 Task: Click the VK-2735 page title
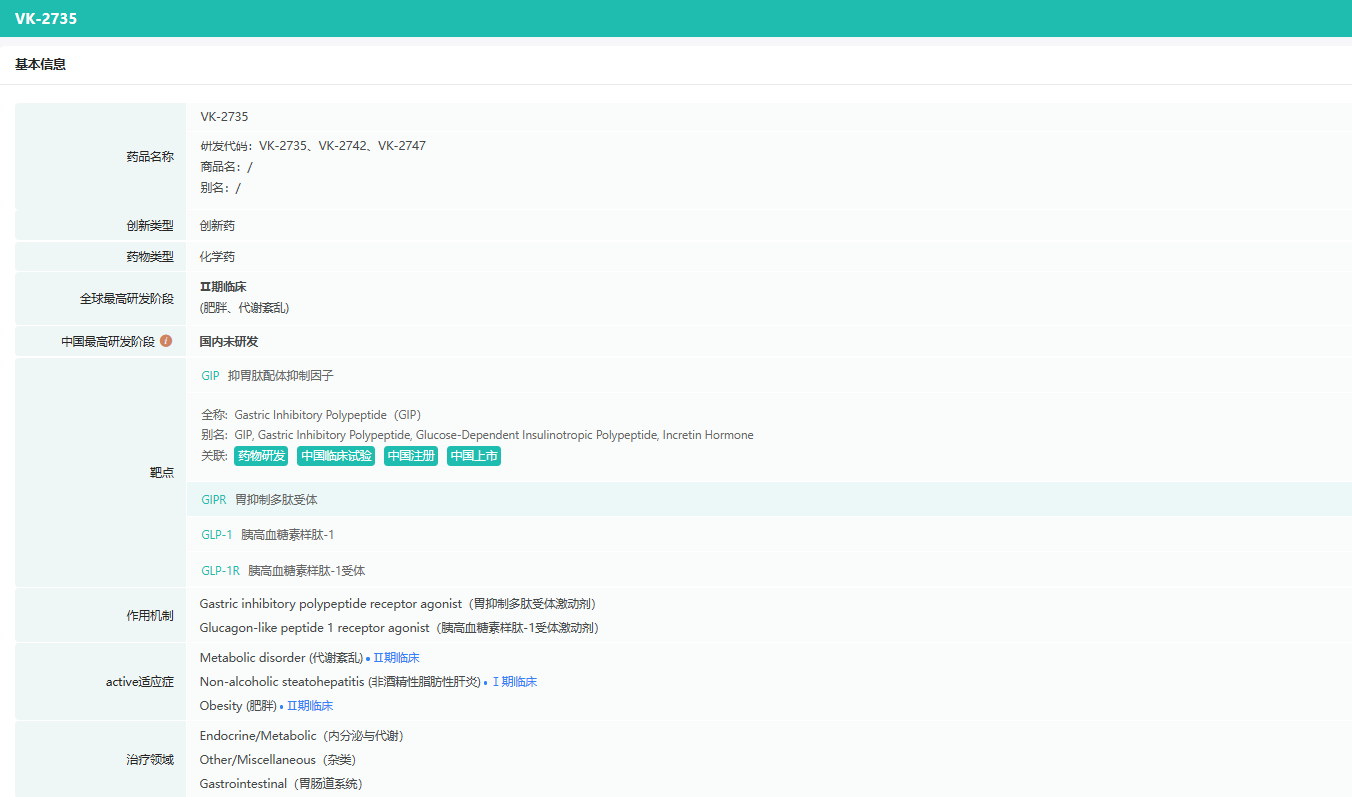pos(46,18)
